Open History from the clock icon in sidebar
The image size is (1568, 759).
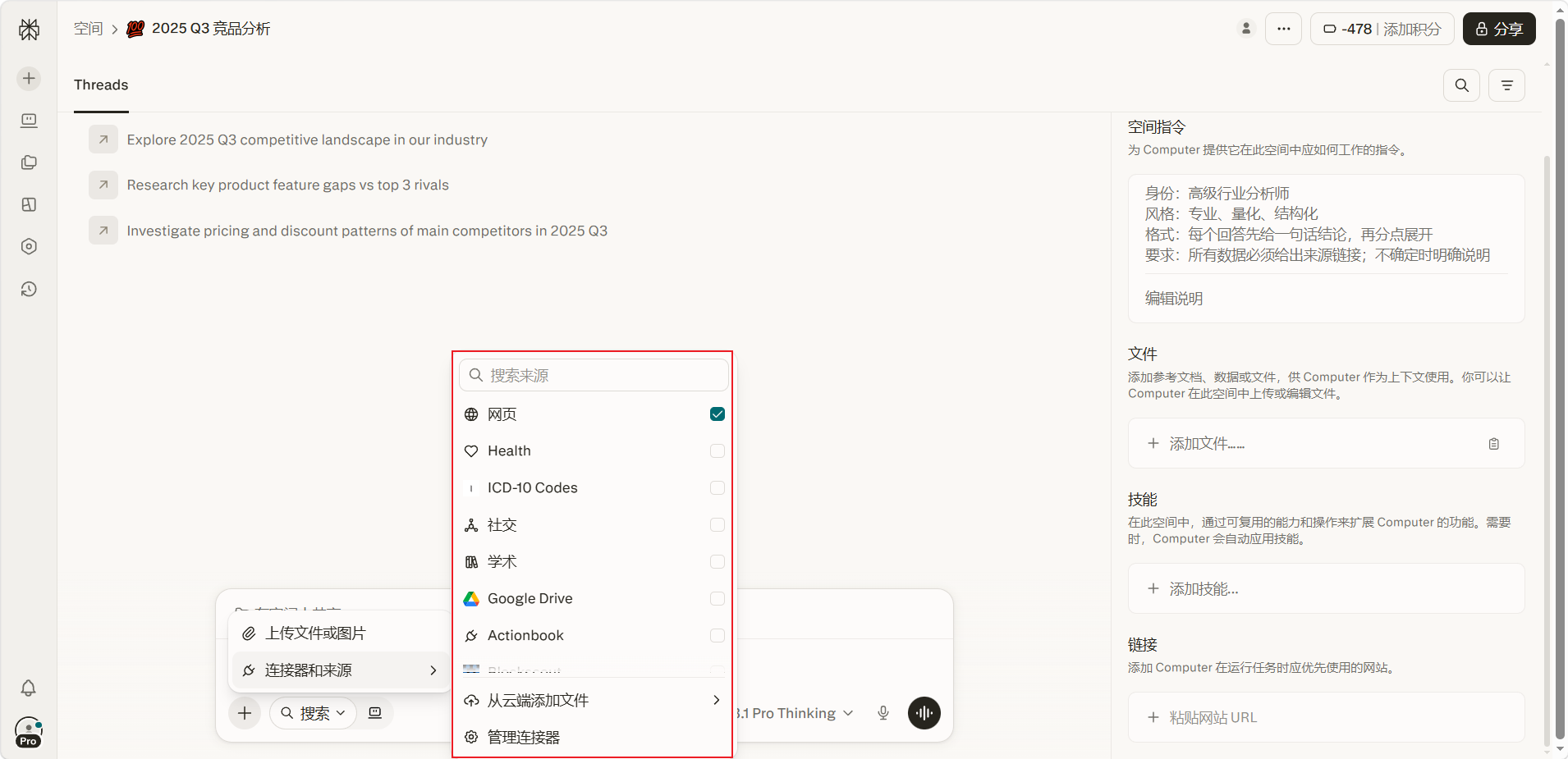click(29, 289)
